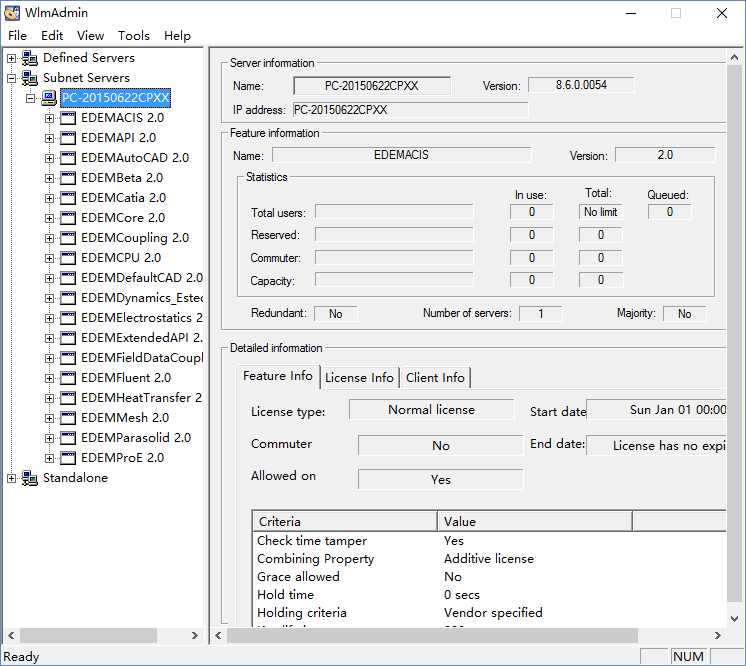Click the server Version field 8.6.0.0054

point(581,85)
